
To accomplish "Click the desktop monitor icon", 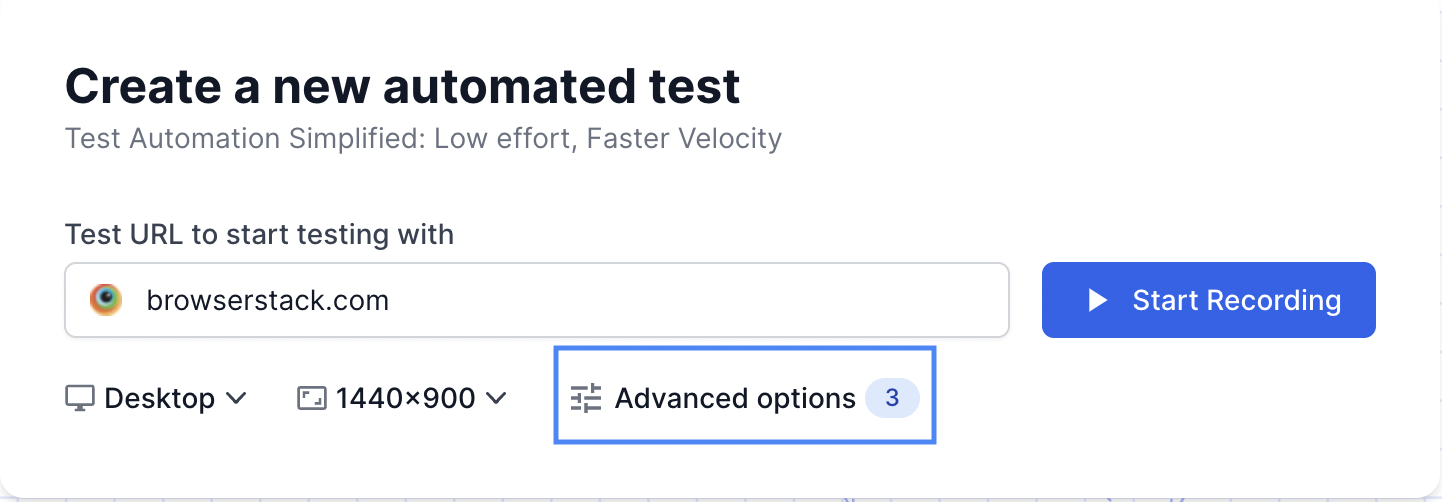I will (x=79, y=398).
